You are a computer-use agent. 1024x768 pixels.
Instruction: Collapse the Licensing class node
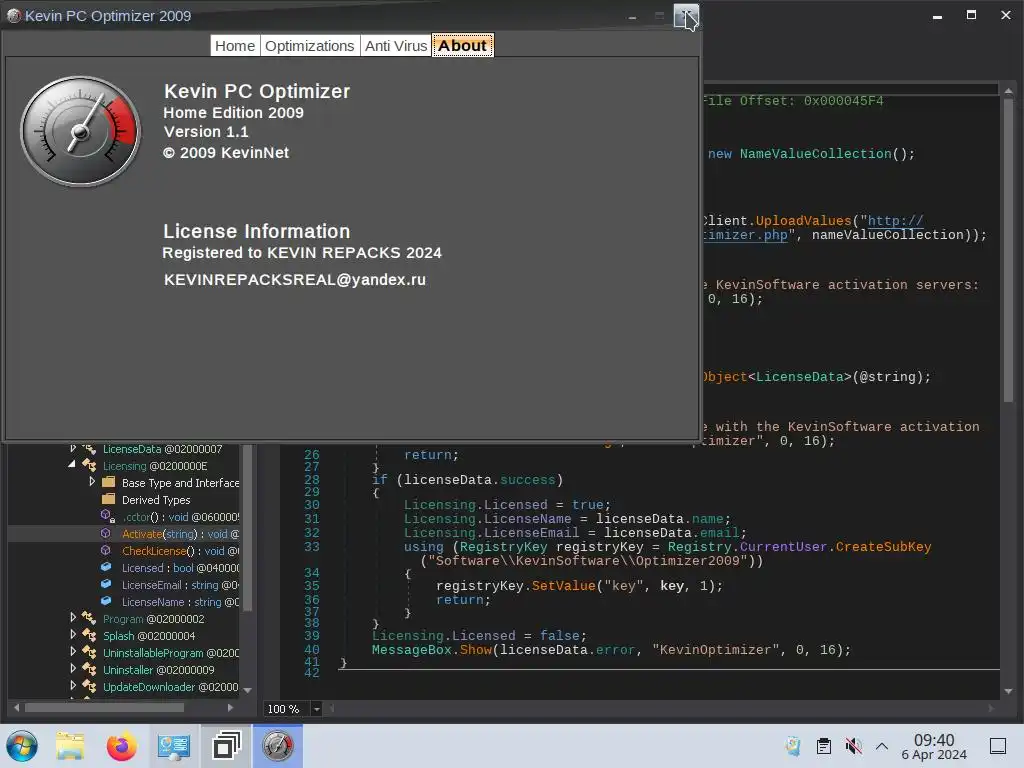pyautogui.click(x=72, y=465)
